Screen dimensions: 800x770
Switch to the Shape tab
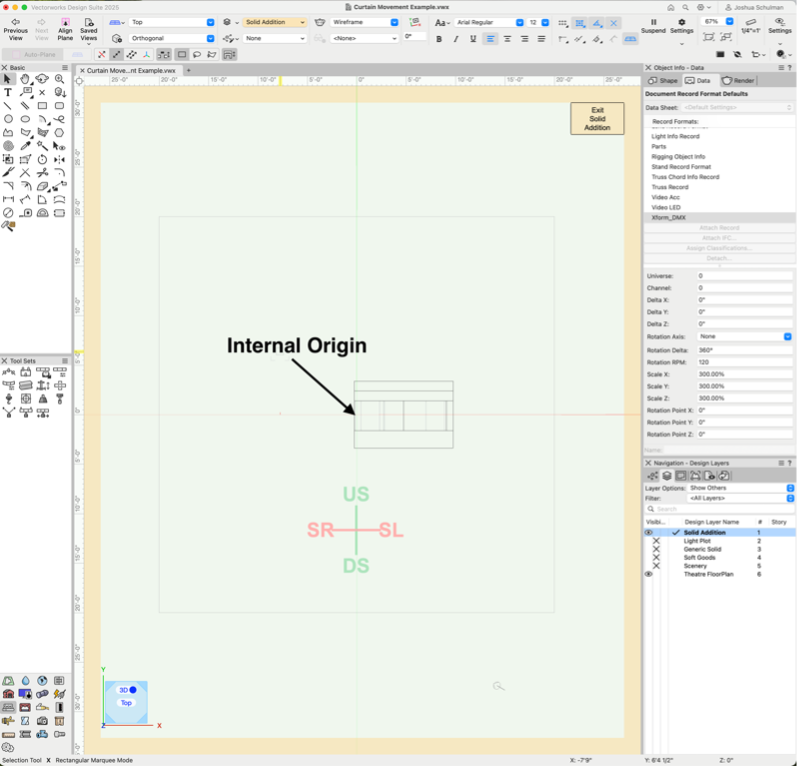[x=663, y=80]
